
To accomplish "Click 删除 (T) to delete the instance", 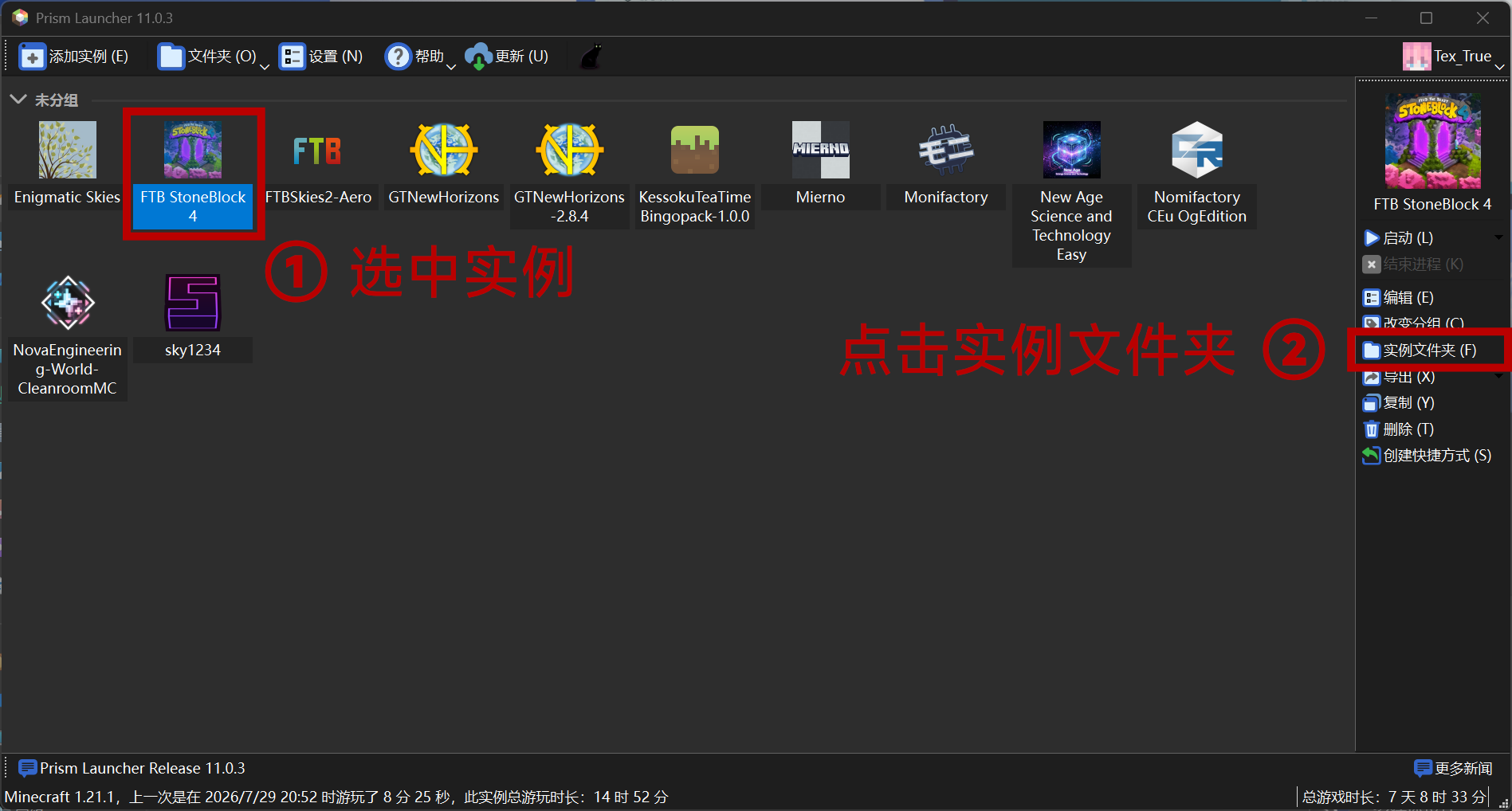I will [x=1399, y=429].
